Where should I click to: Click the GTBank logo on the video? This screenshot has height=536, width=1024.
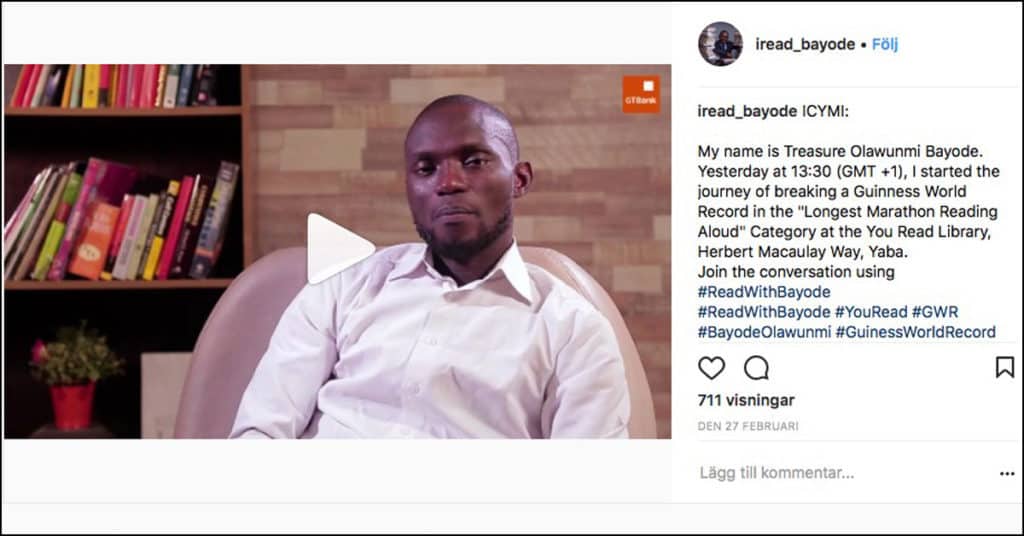click(x=641, y=94)
